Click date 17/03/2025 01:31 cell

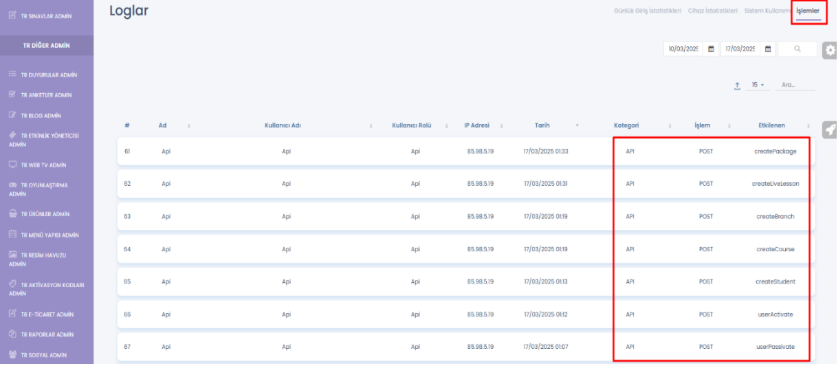click(x=546, y=184)
